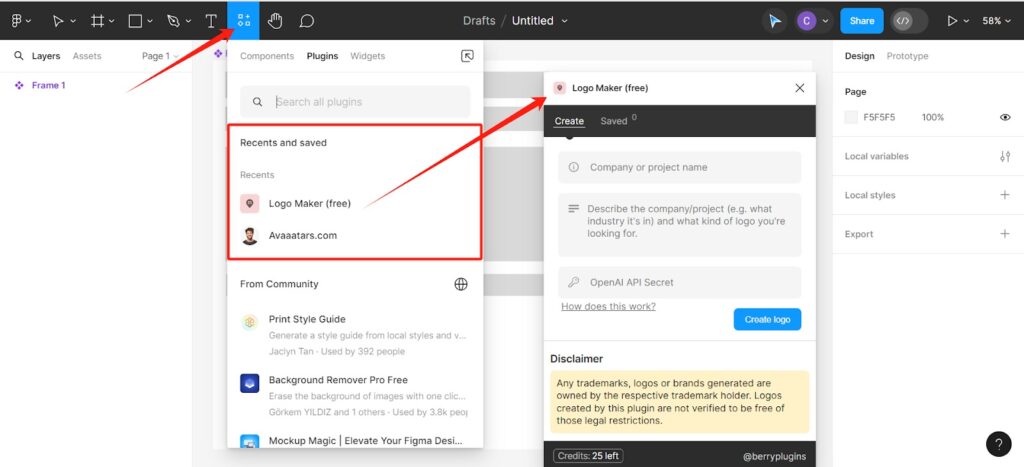Select the Hand tool

(x=275, y=21)
